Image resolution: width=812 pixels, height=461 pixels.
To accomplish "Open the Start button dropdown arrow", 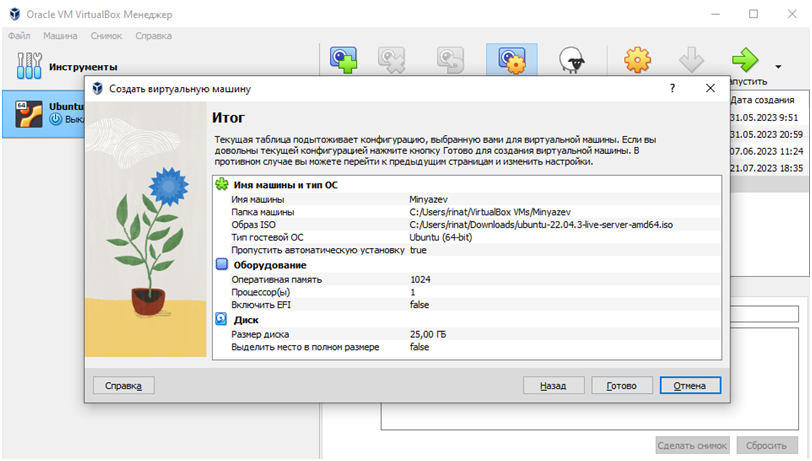I will pos(778,66).
